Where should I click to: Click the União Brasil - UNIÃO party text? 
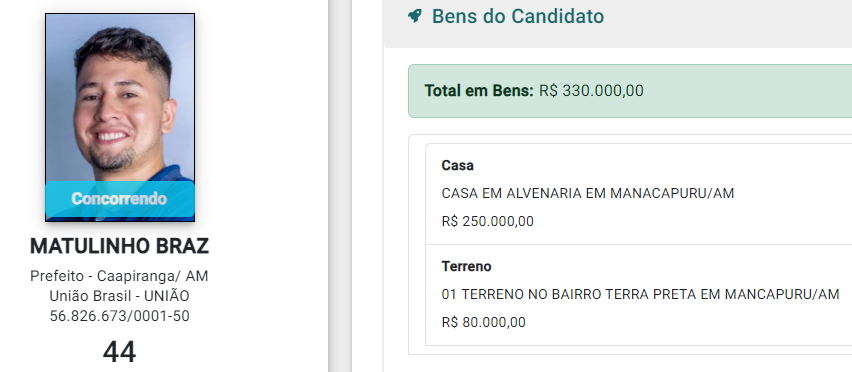(x=120, y=296)
